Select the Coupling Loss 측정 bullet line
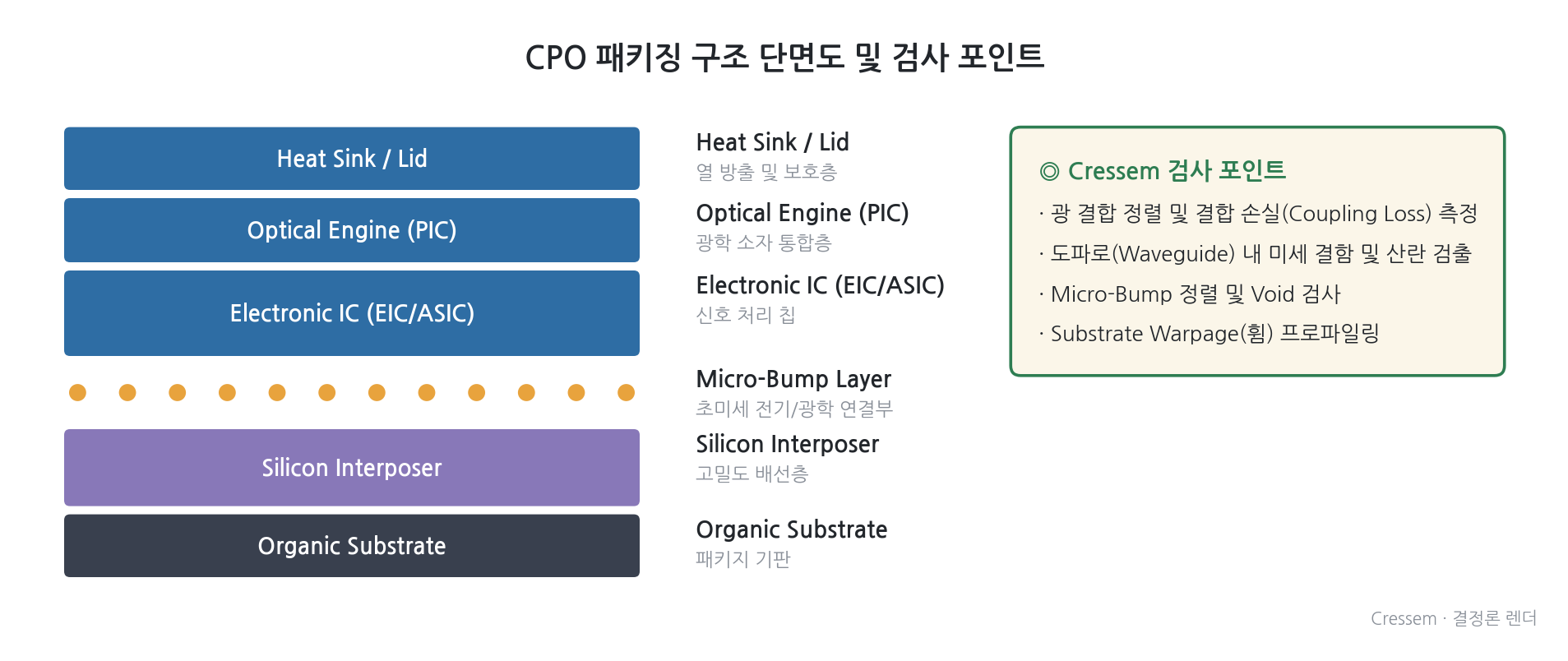1568x661 pixels. [x=1258, y=213]
